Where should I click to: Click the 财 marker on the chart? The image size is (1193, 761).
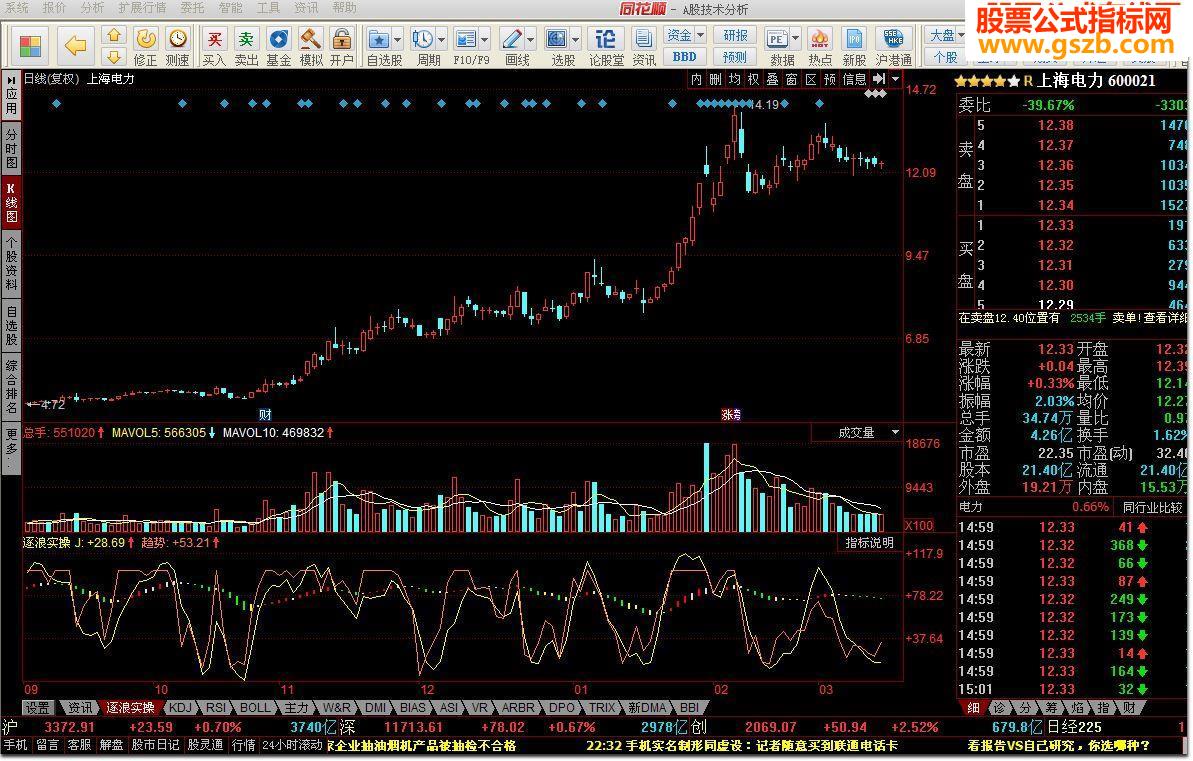tap(265, 415)
